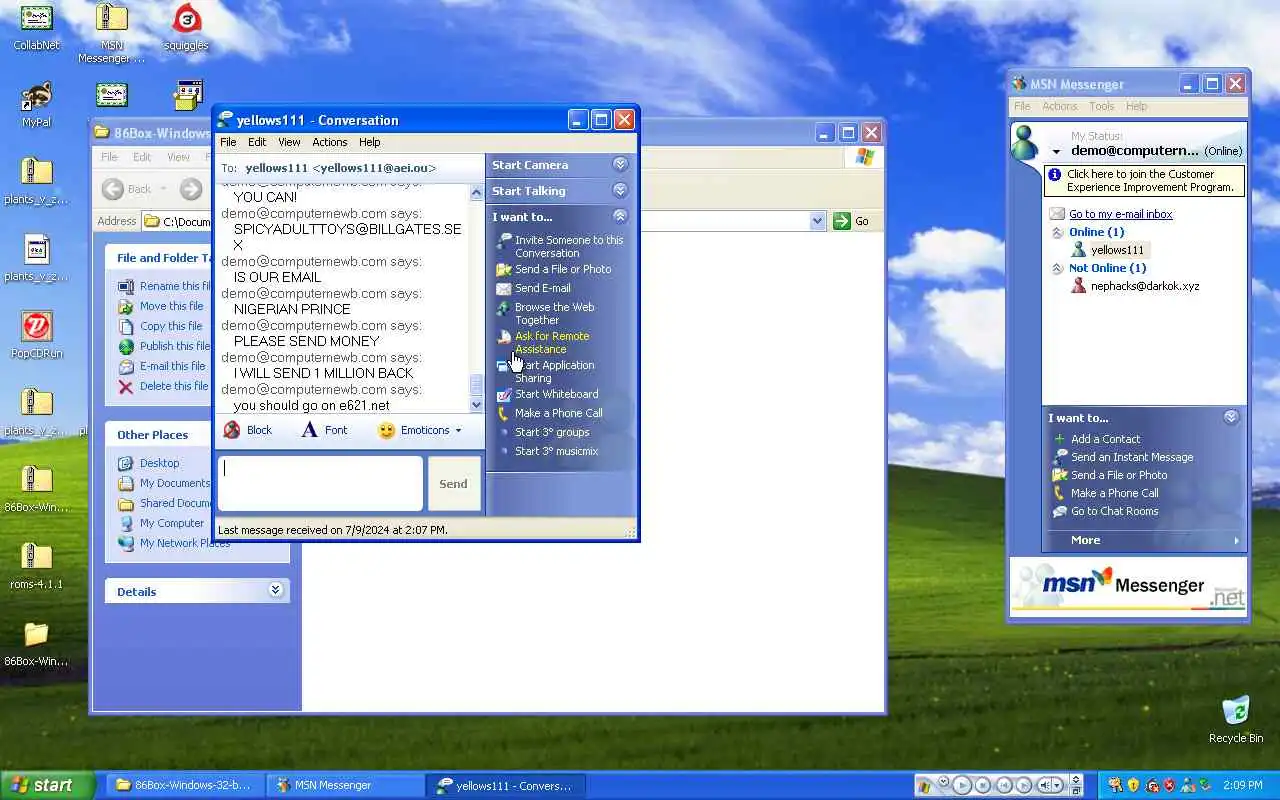This screenshot has height=800, width=1280.
Task: Open the CollabNet desktop icon
Action: [36, 27]
